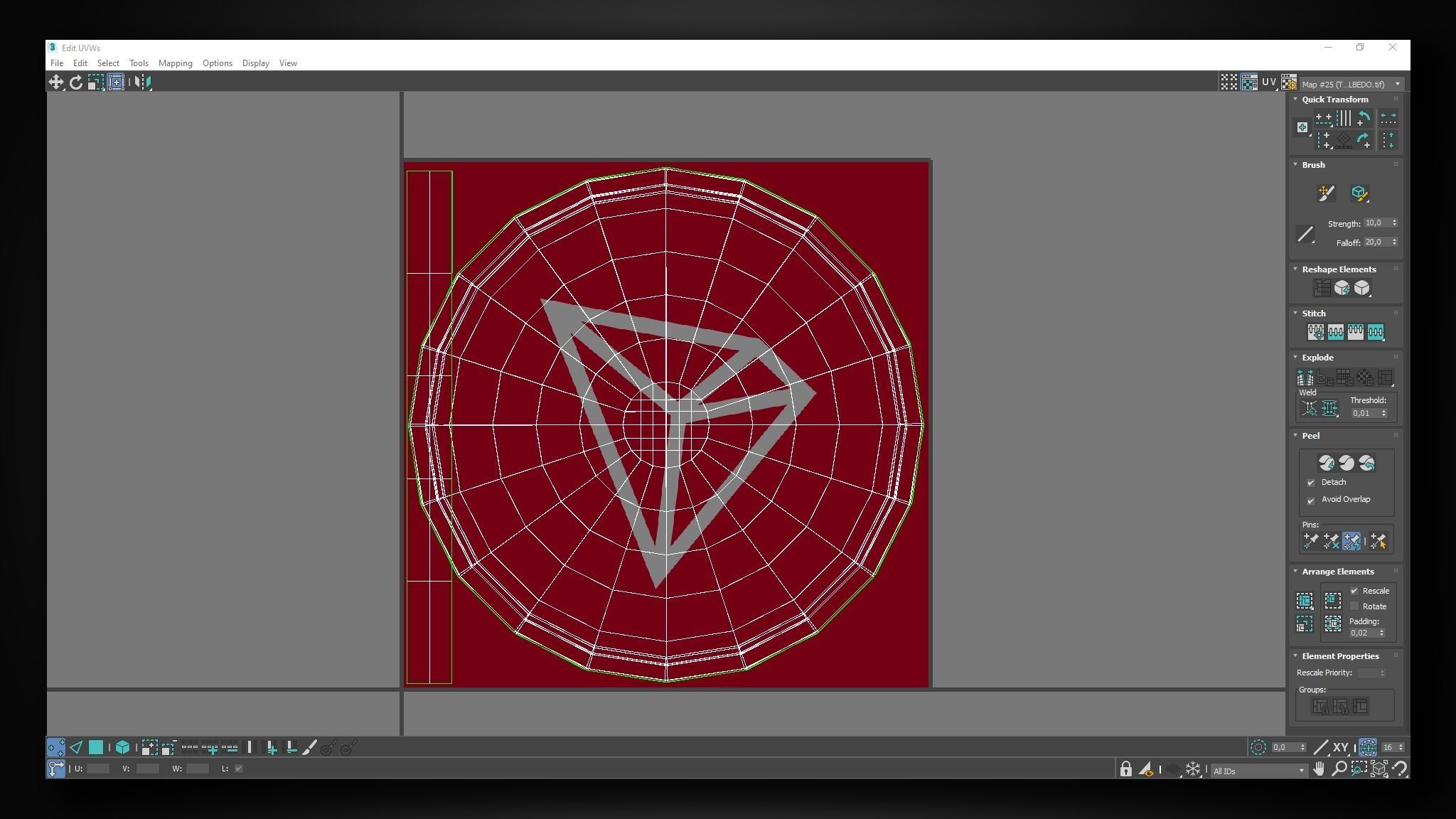
Task: Open the Tools menu
Action: 139,63
